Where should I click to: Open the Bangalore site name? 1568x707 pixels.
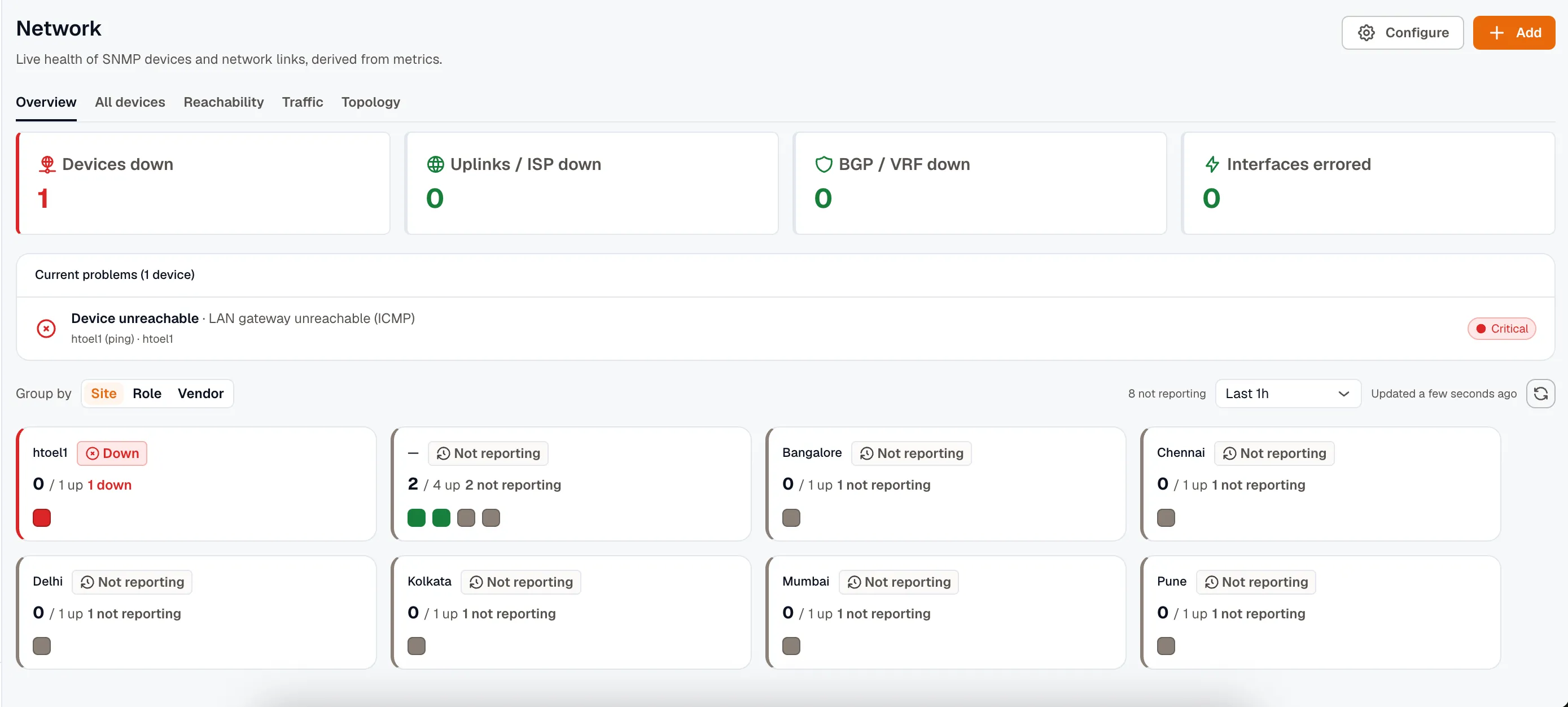[x=812, y=453]
